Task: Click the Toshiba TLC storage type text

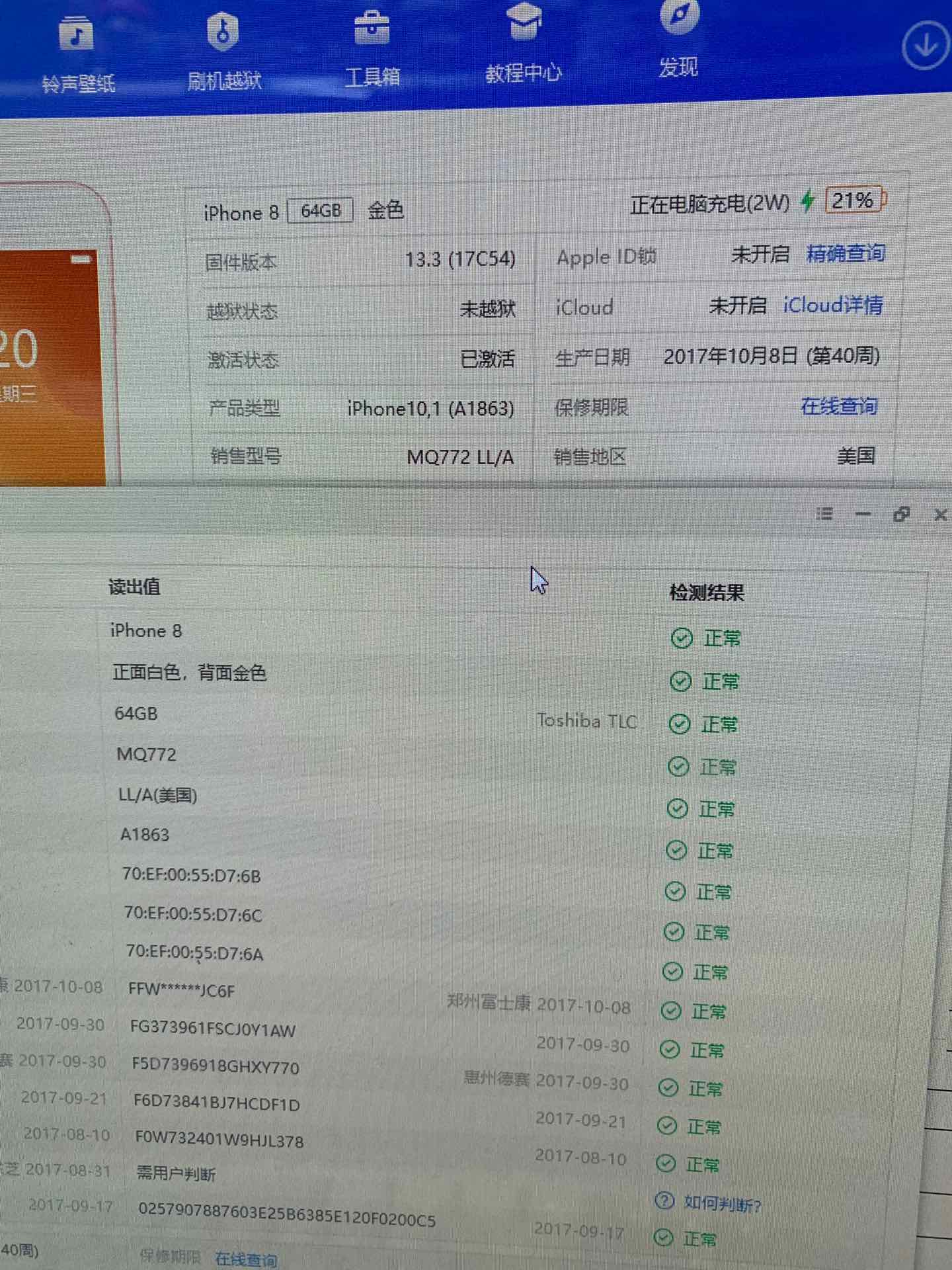Action: point(587,721)
